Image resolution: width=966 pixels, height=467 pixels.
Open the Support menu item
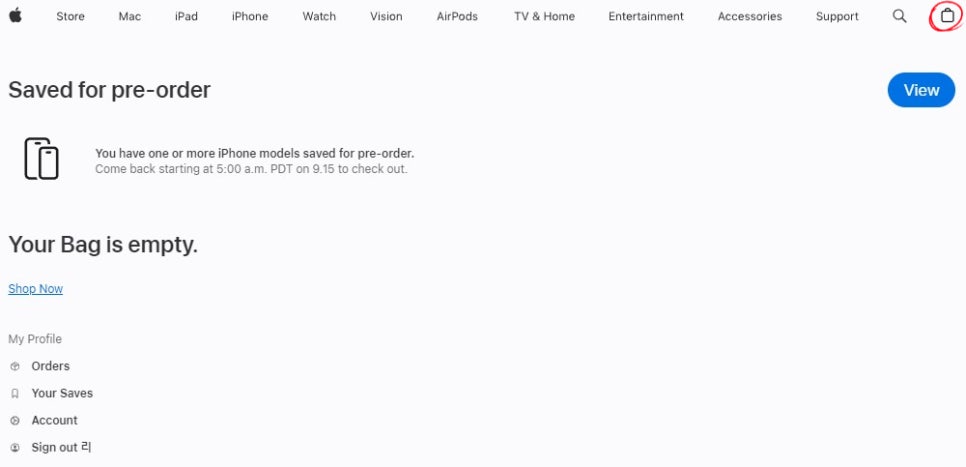click(x=837, y=16)
